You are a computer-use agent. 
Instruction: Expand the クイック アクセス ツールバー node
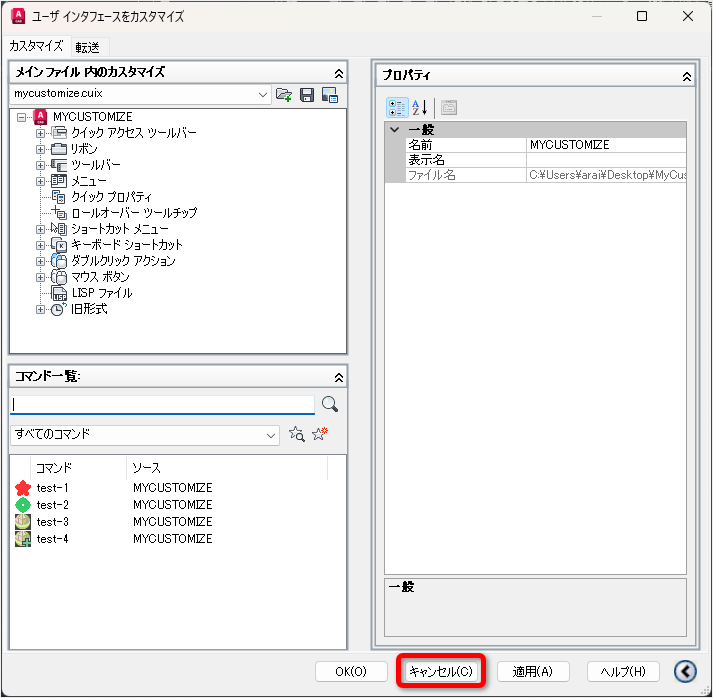pos(40,133)
